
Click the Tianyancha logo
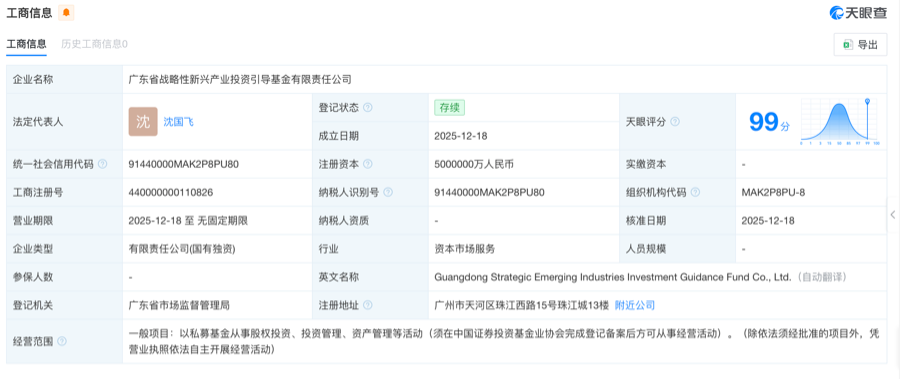click(858, 13)
